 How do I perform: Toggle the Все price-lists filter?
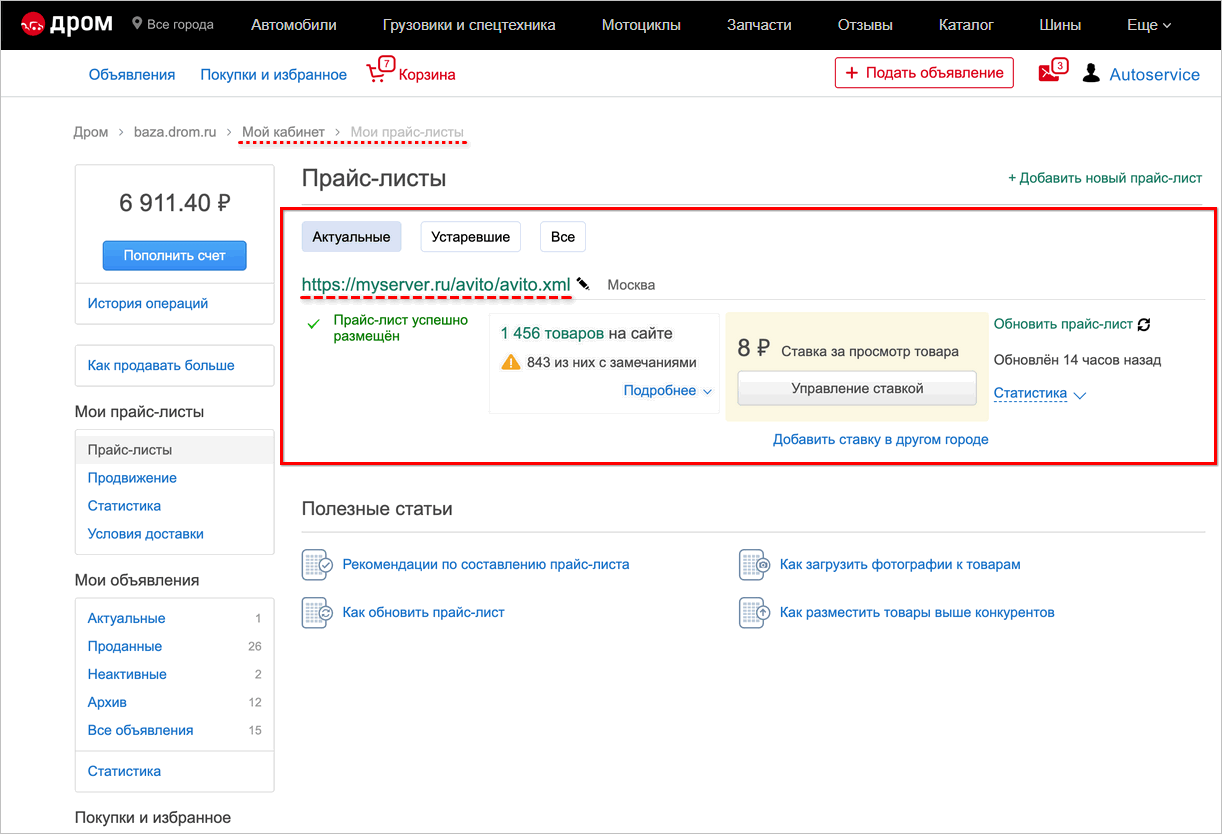coord(563,237)
